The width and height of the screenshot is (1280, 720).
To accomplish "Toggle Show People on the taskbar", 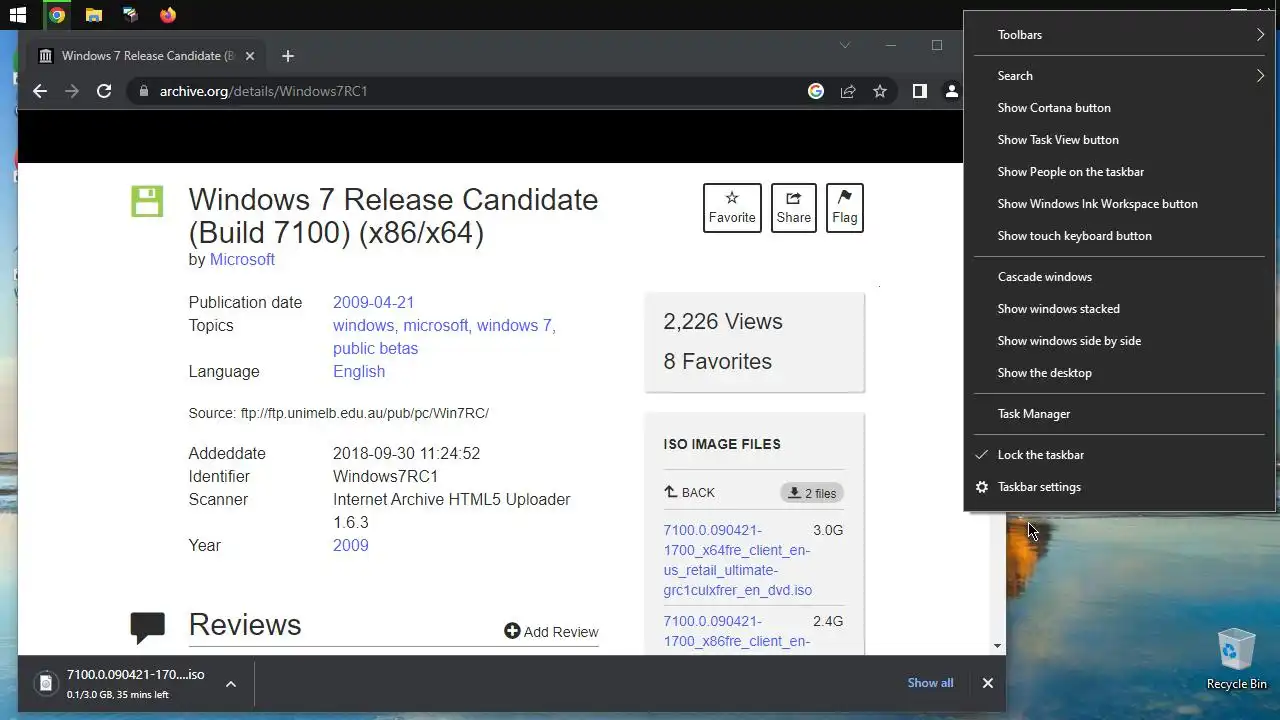I will (1119, 172).
